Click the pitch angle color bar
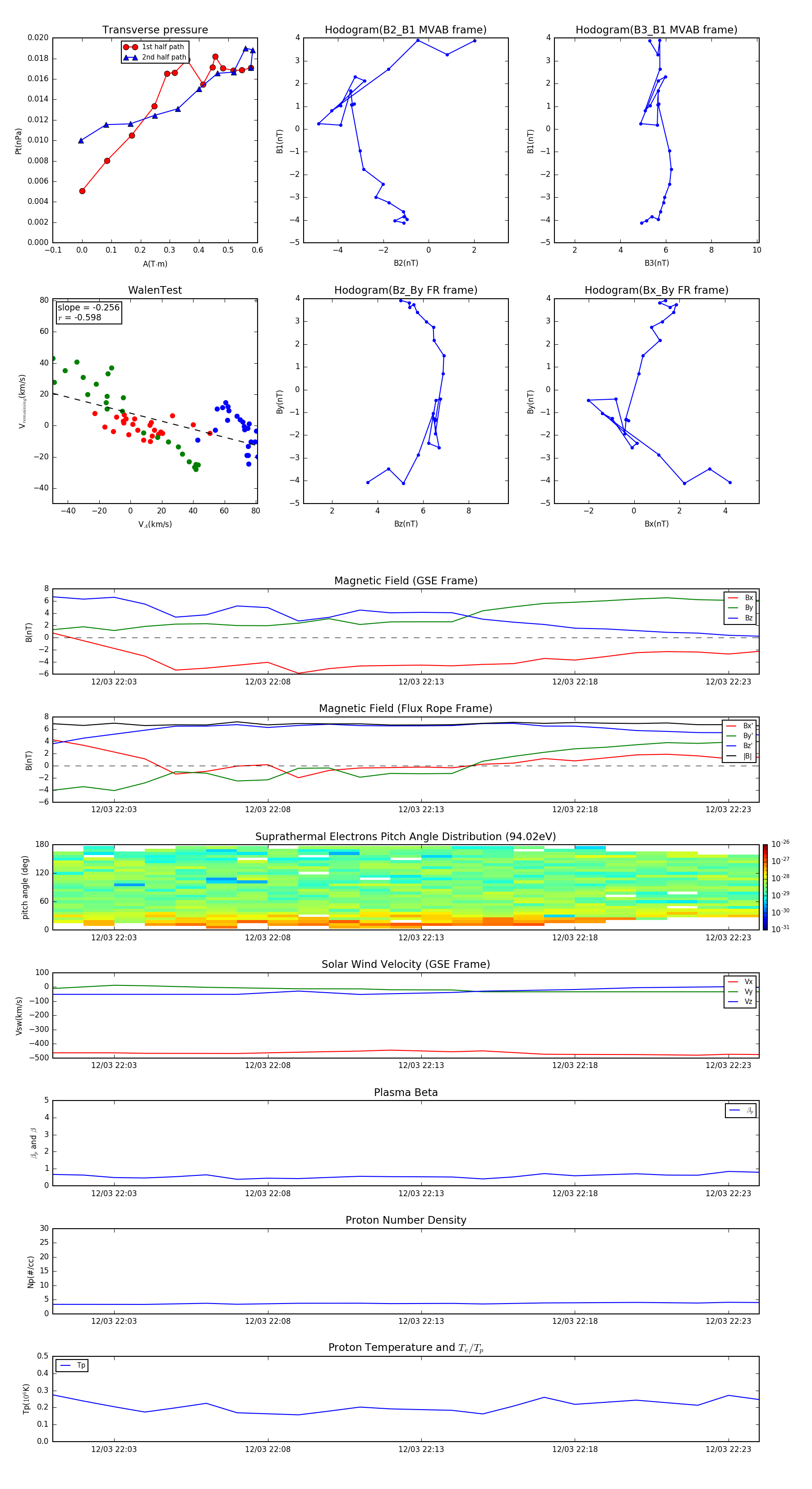This screenshot has width=812, height=1489. coord(765,887)
